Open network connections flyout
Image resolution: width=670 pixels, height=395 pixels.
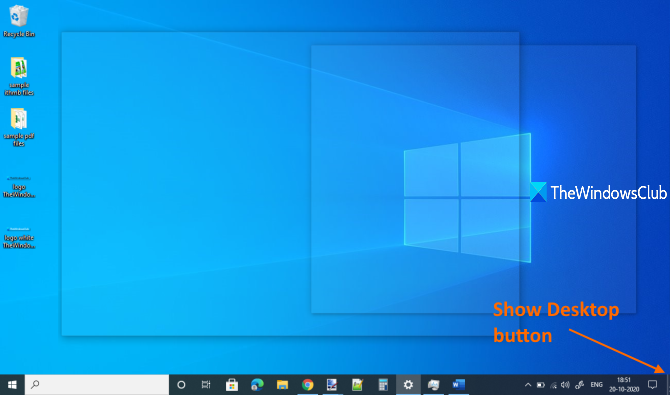click(553, 385)
